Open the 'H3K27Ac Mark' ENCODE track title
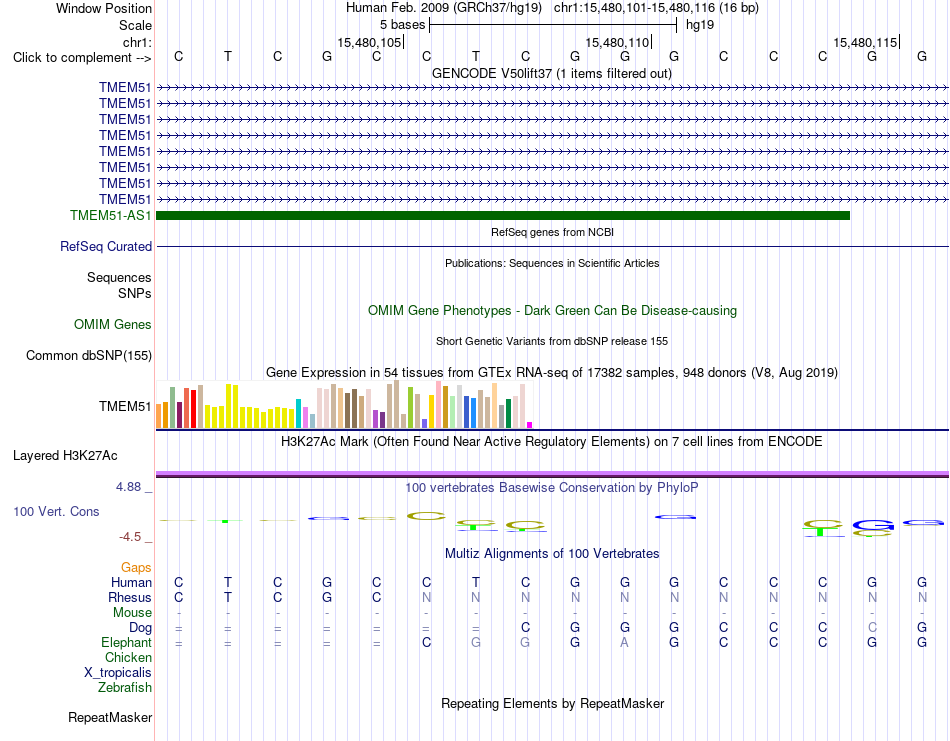Screen dimensions: 950x741 coord(552,442)
